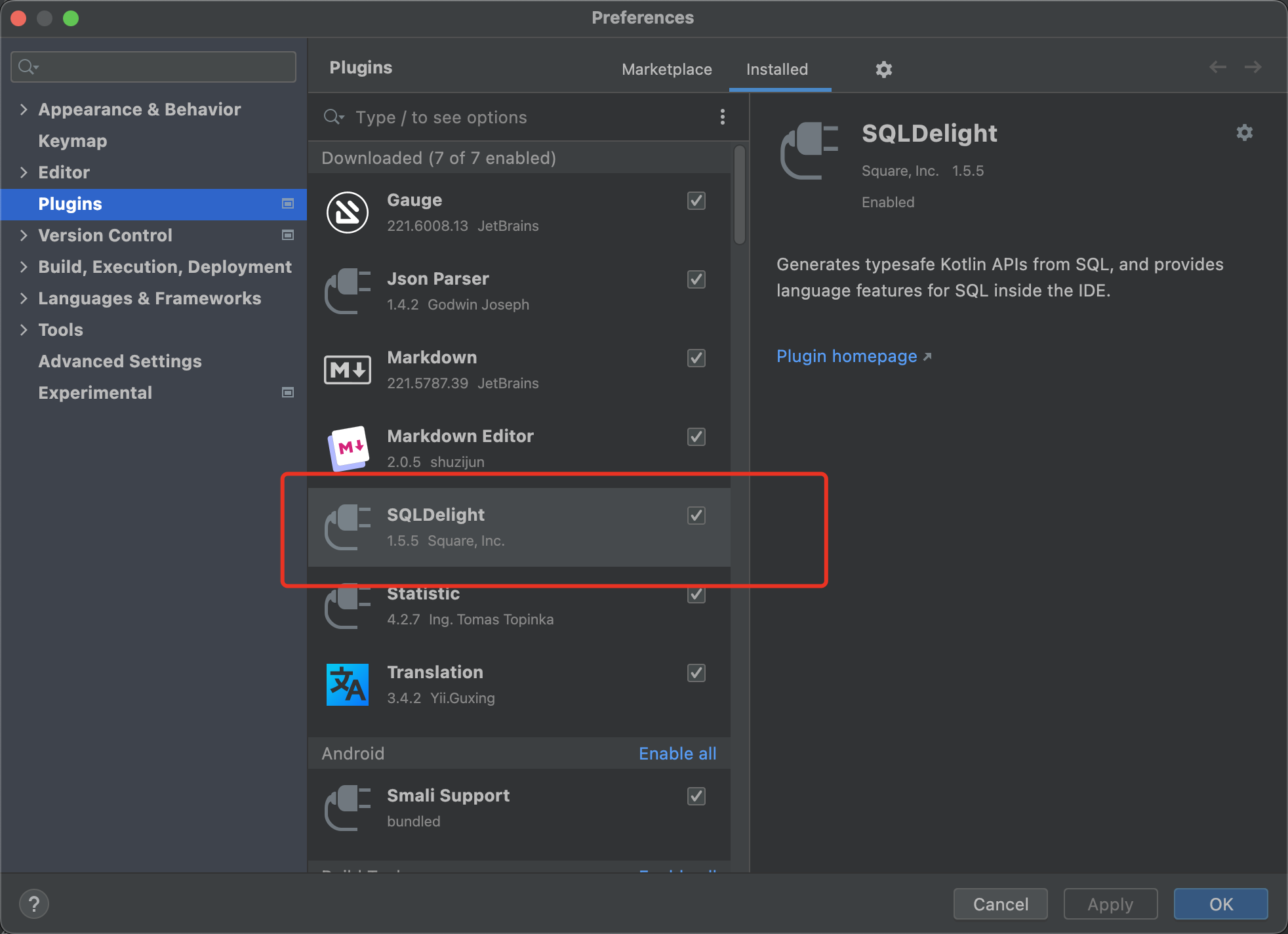Click the Markdown plugin icon
Image resolution: width=1288 pixels, height=934 pixels.
[348, 370]
